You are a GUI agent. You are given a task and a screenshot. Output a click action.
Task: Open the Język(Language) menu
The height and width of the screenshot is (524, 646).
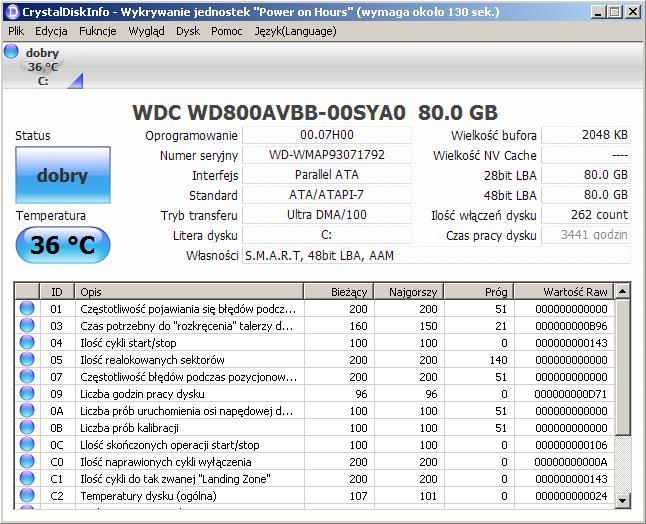pos(295,31)
